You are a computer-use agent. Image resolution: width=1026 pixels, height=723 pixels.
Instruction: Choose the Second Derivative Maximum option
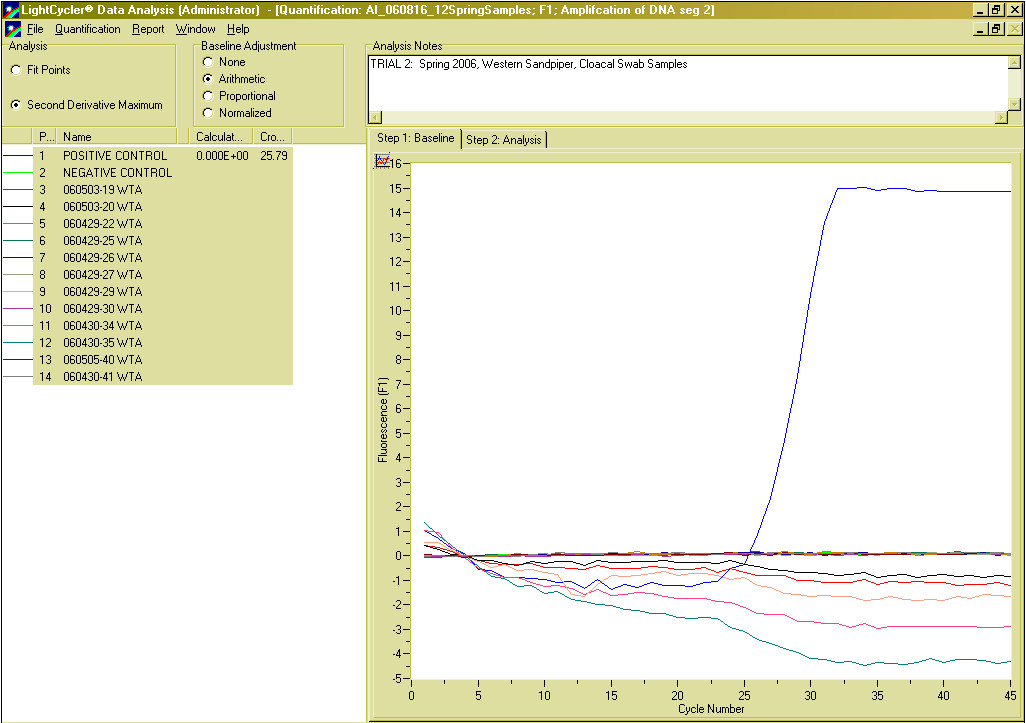(x=16, y=105)
